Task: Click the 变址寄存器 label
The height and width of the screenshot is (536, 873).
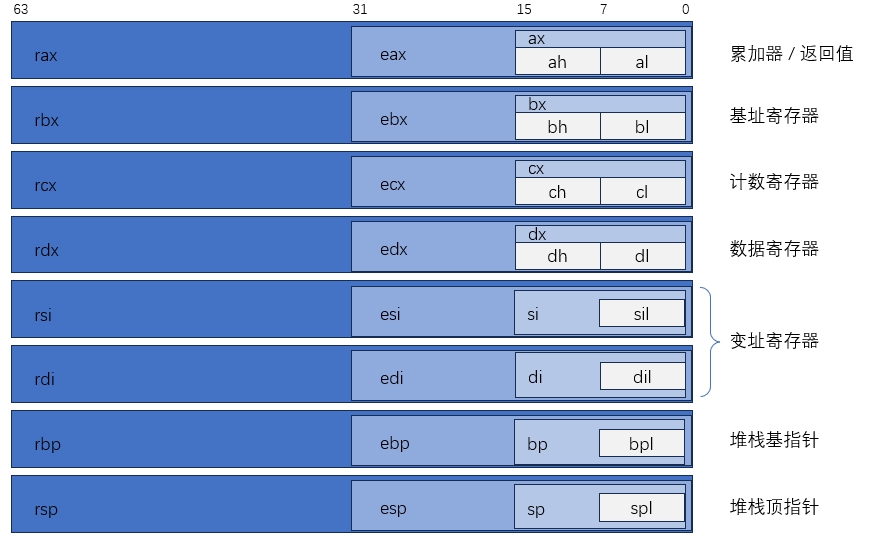Action: [x=774, y=341]
